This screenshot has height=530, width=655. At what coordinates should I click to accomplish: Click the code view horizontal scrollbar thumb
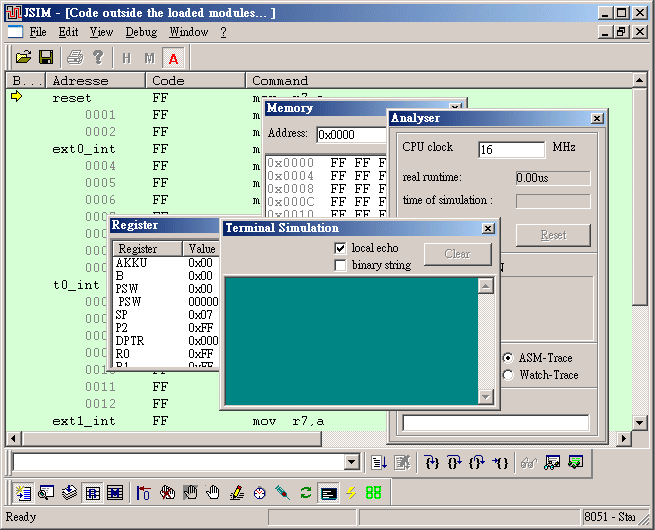172,439
